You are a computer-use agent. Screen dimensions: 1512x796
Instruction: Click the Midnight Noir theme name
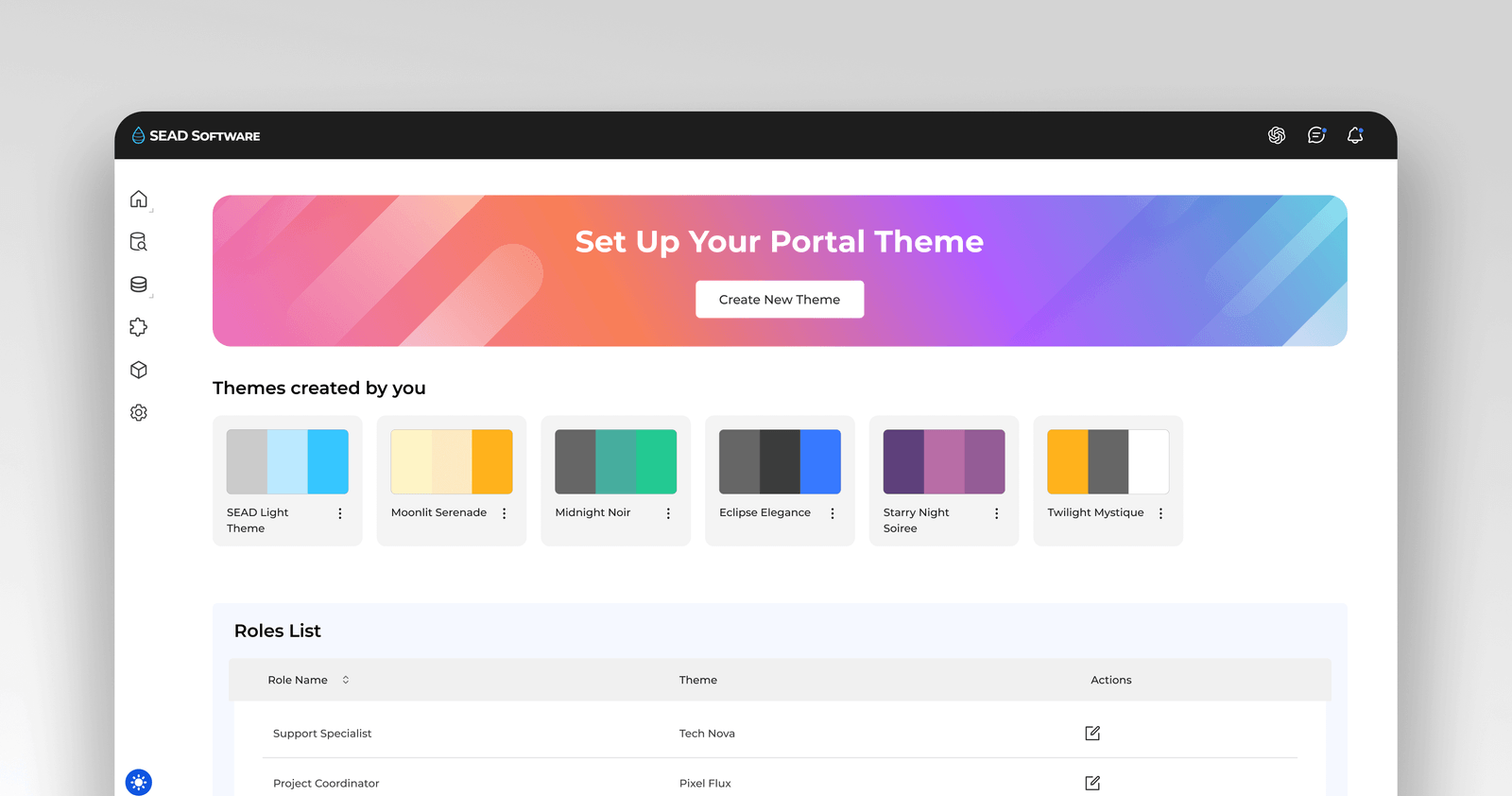tap(593, 512)
